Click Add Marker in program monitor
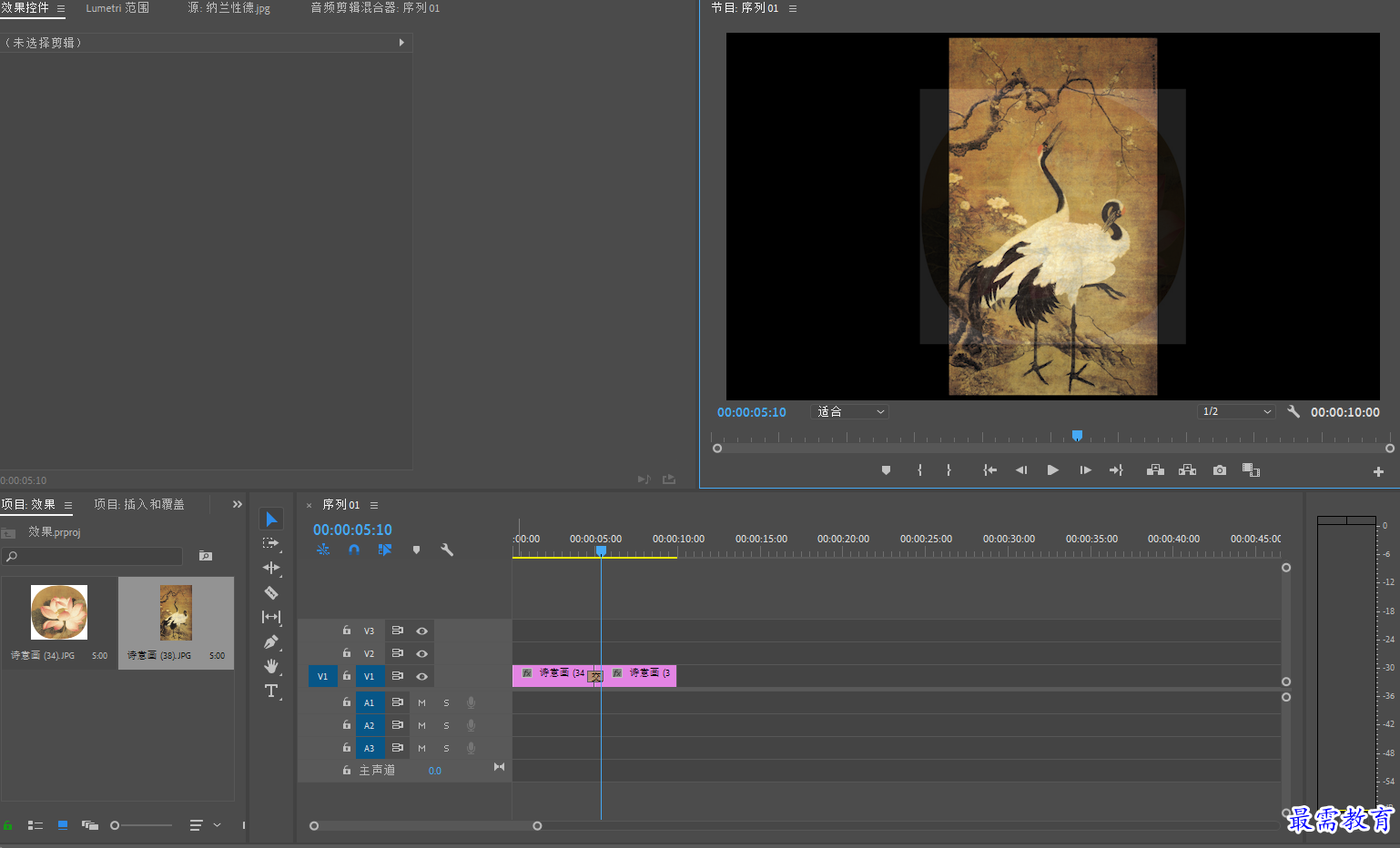The width and height of the screenshot is (1400, 848). pos(886,470)
